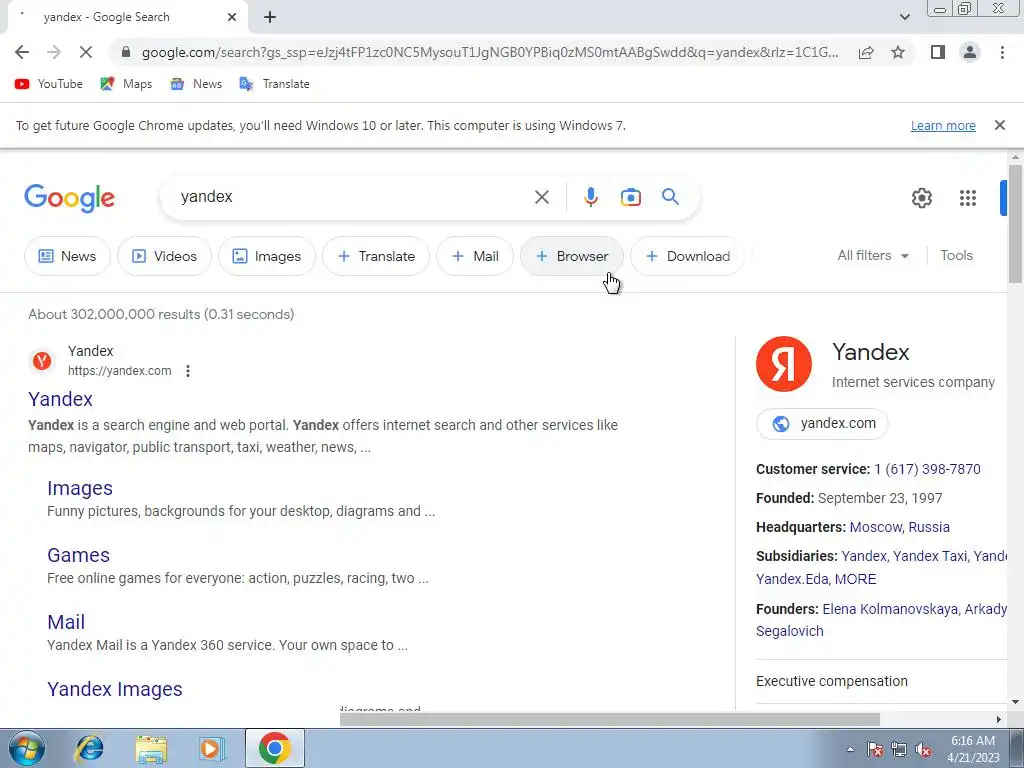
Task: Open Google settings gear
Action: click(921, 198)
